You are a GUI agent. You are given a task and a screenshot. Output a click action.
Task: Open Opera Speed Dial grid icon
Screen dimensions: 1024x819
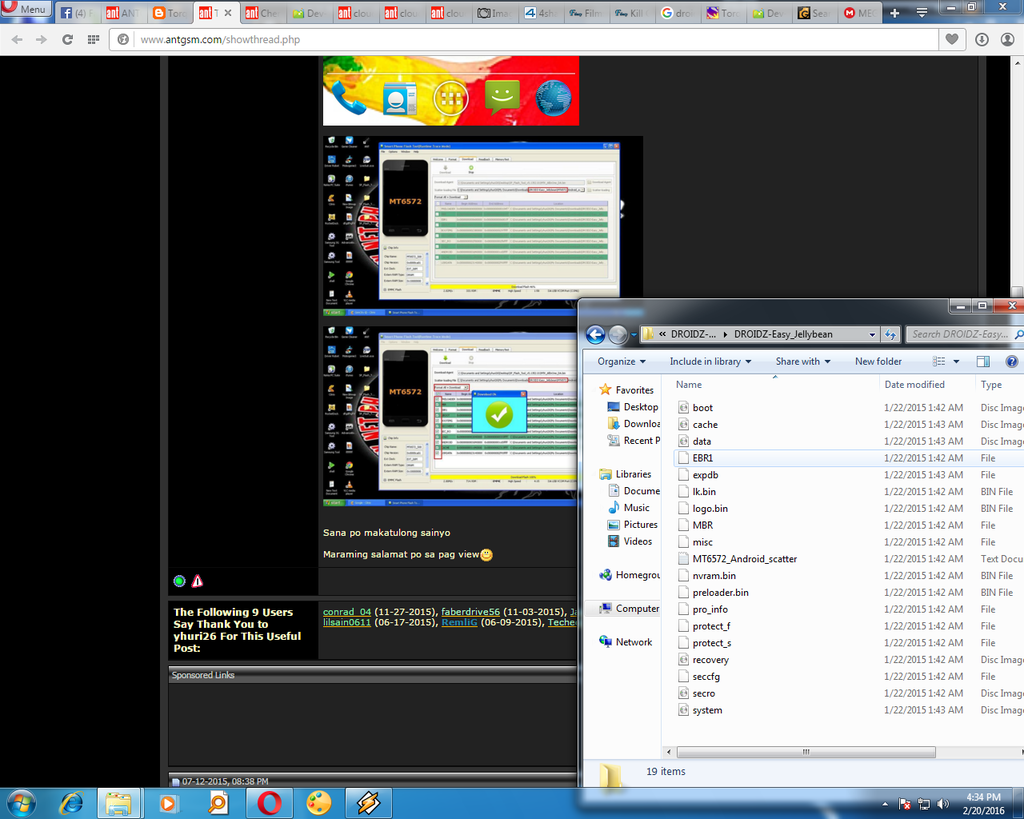[93, 39]
